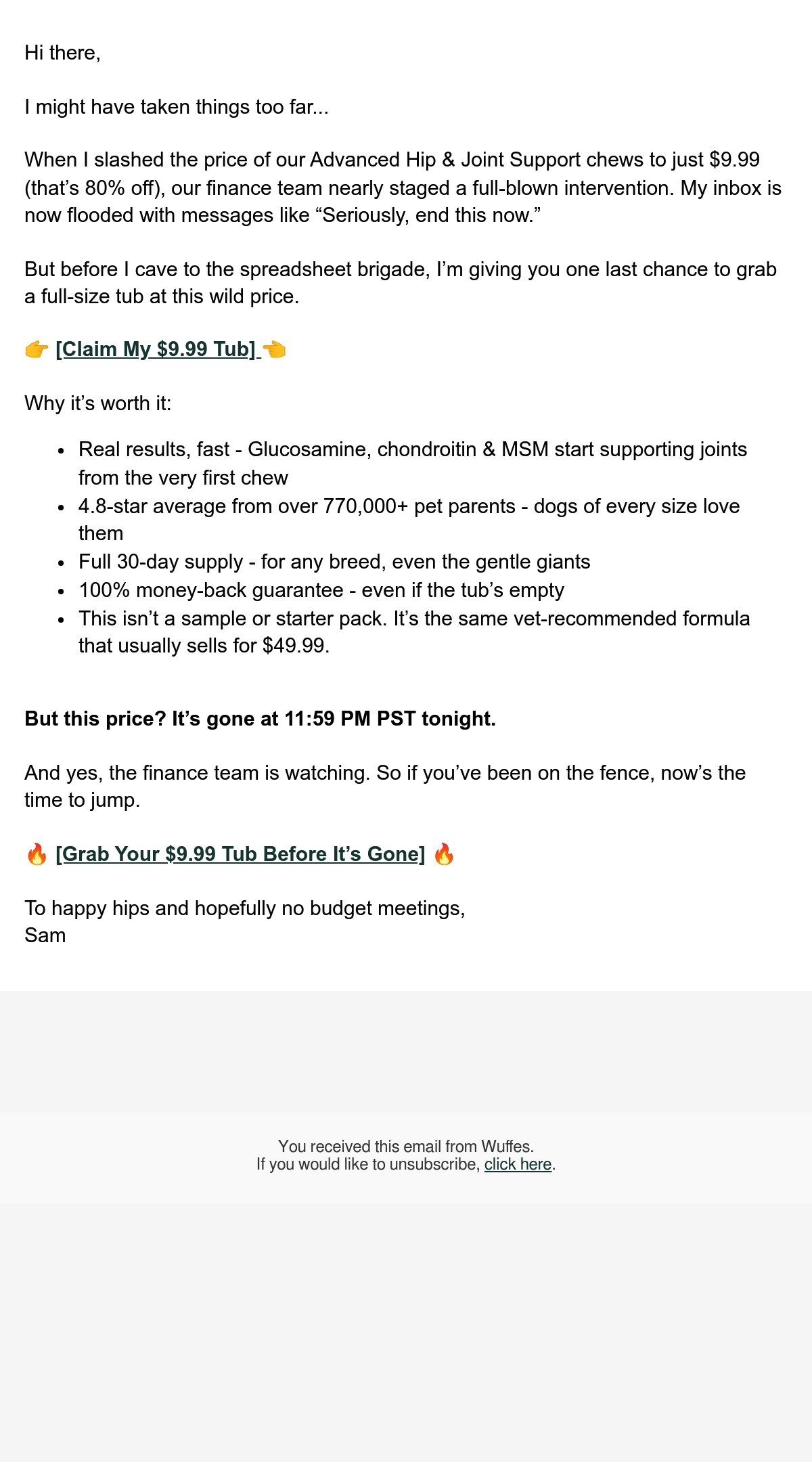Click the Why it's worth it heading
This screenshot has height=1462, width=812.
click(98, 403)
